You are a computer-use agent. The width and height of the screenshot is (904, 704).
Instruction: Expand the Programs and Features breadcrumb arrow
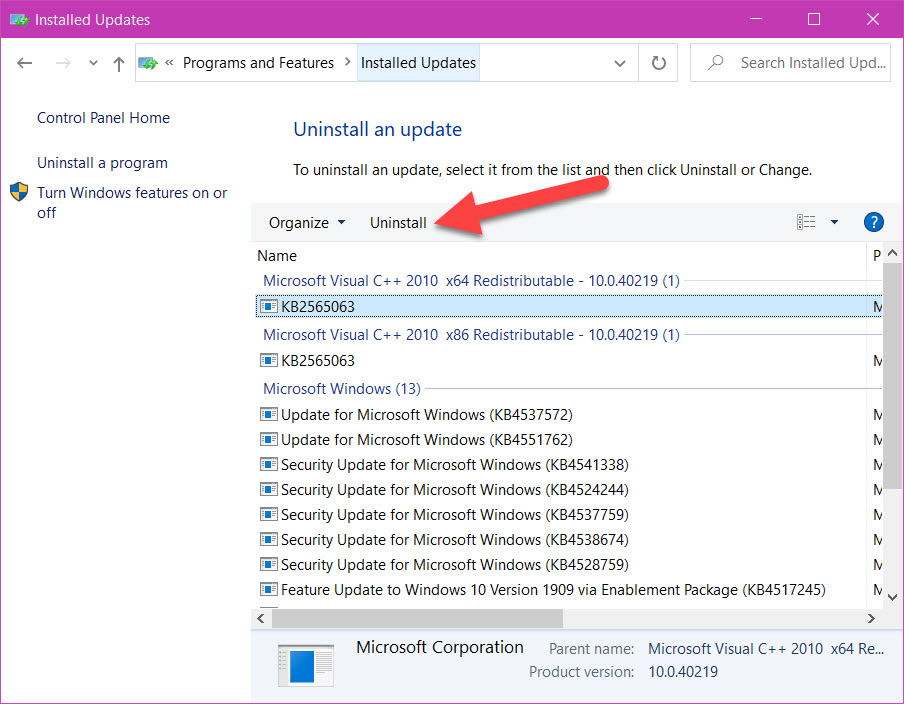[x=348, y=62]
